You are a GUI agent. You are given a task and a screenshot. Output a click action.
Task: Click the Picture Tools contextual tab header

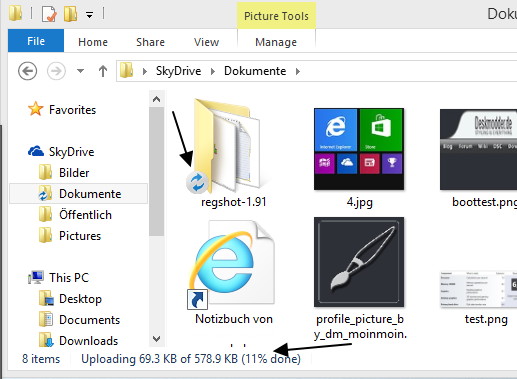276,16
